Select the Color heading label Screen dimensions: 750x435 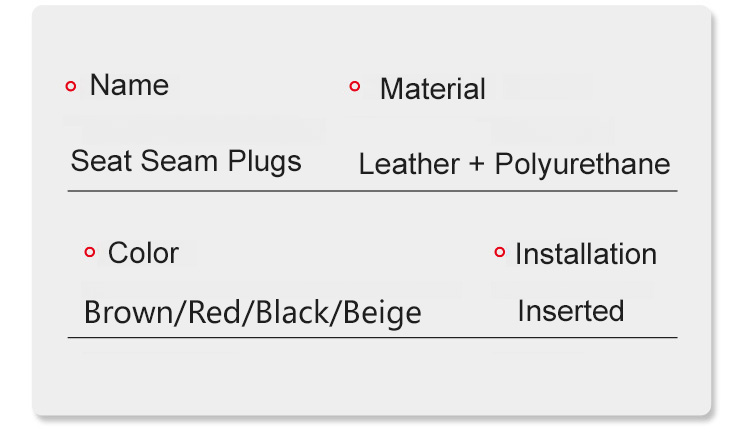pos(143,253)
